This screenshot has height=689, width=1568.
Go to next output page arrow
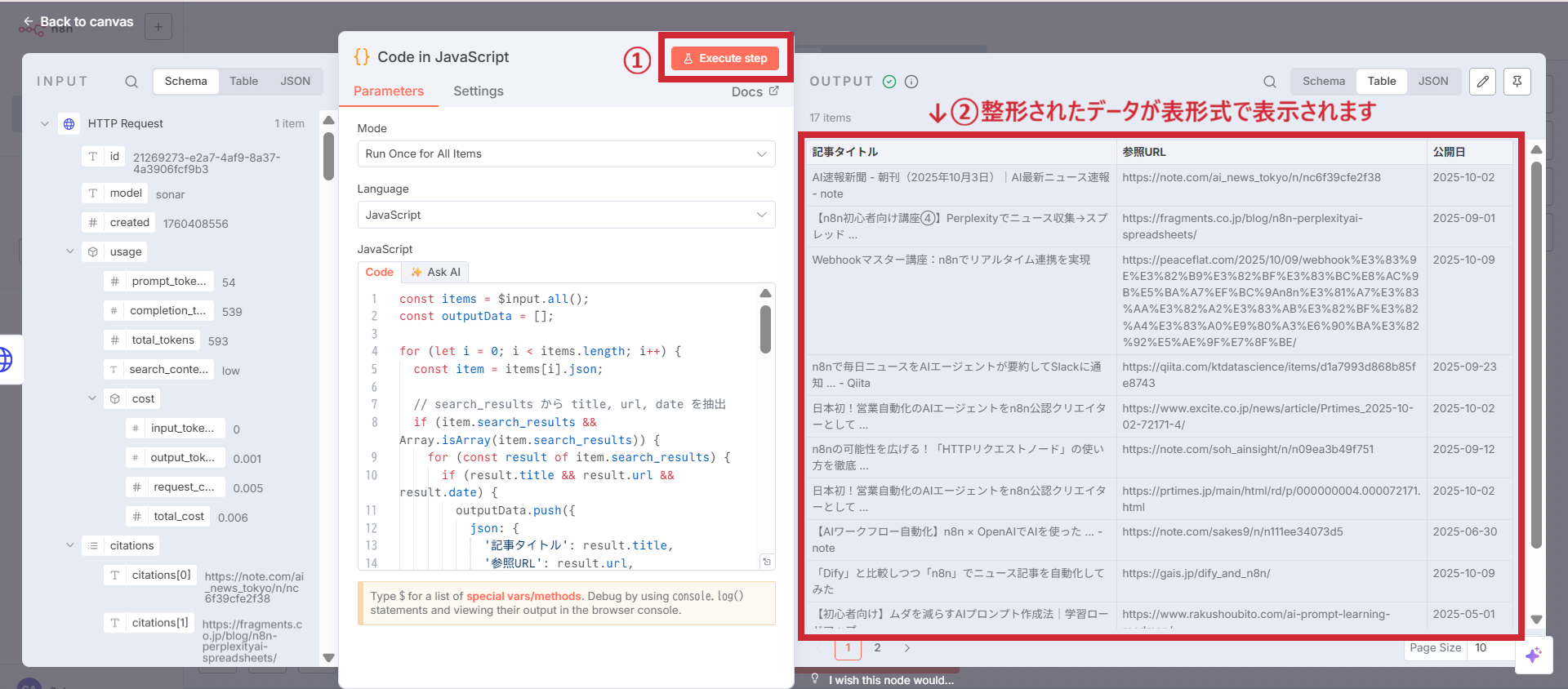[906, 648]
